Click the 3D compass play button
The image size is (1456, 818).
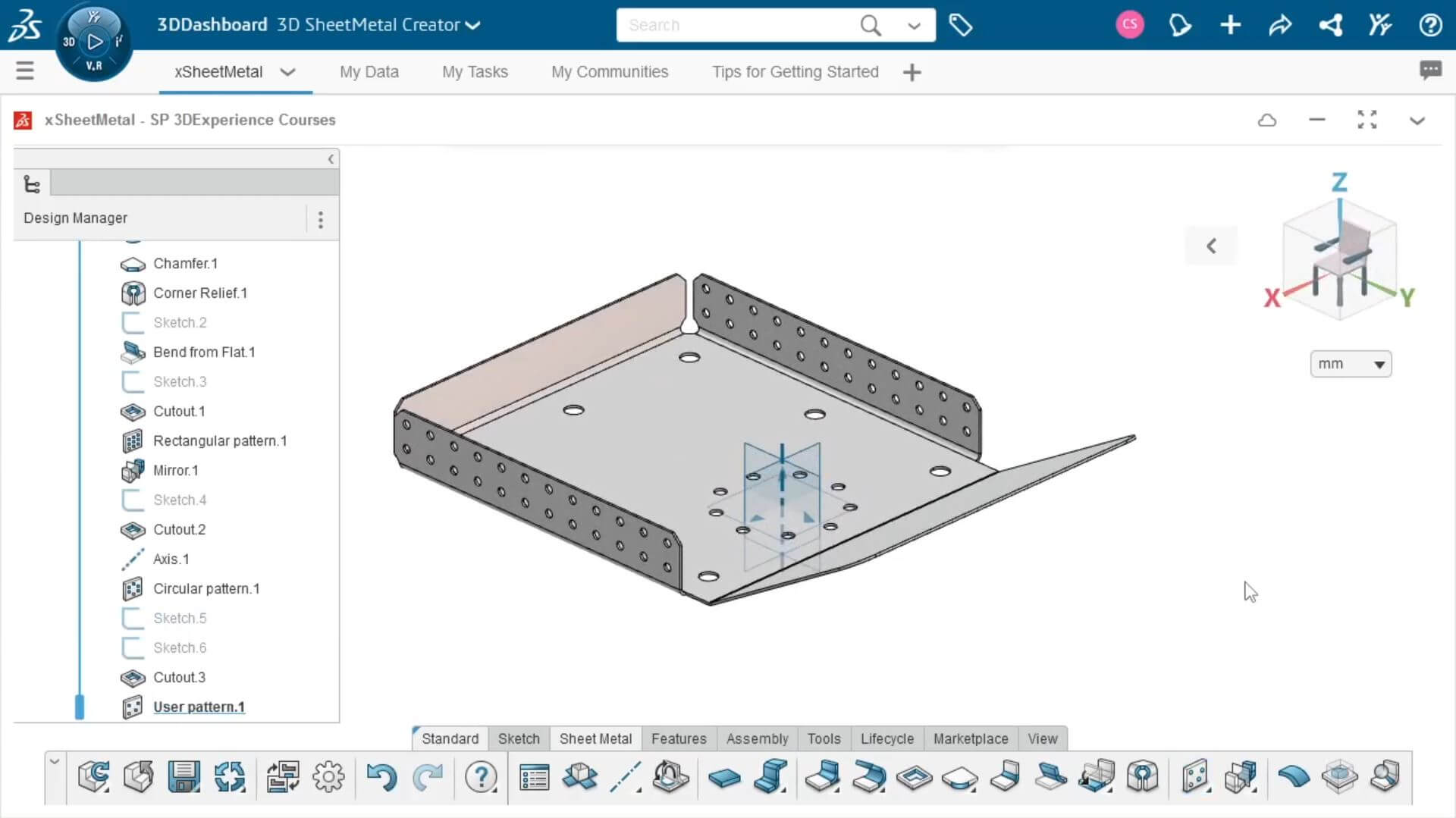[95, 42]
